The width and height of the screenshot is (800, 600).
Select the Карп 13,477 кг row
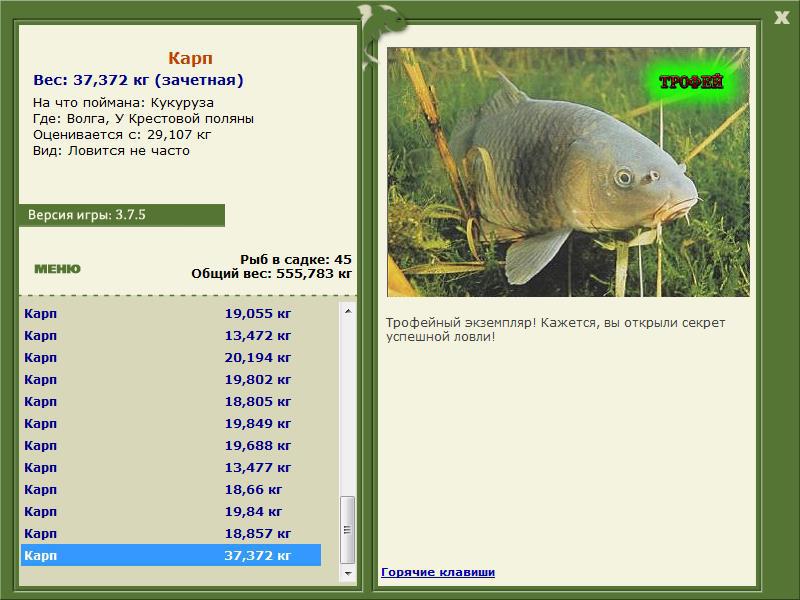click(171, 467)
